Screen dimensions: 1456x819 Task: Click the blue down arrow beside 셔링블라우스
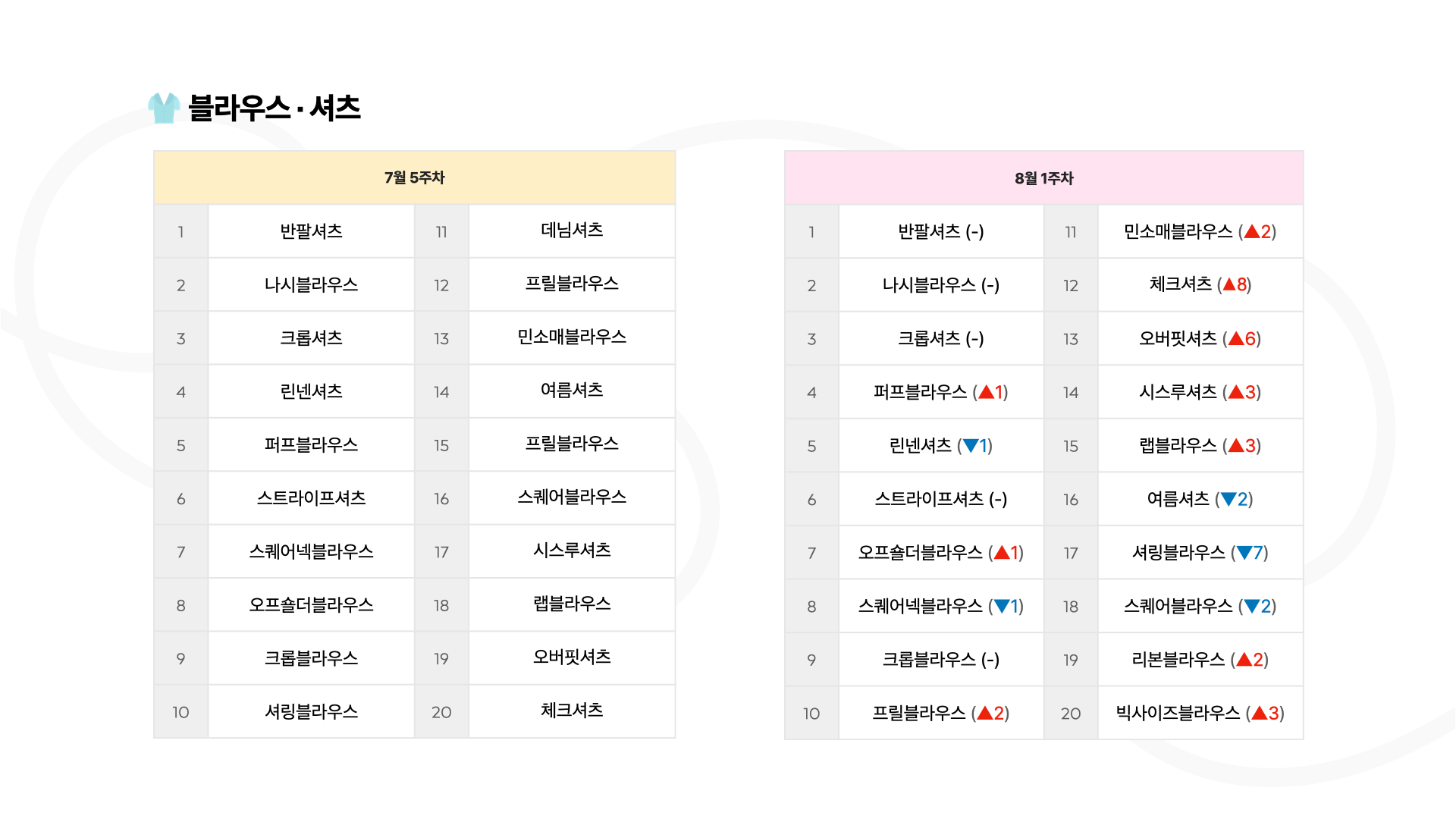(1244, 553)
